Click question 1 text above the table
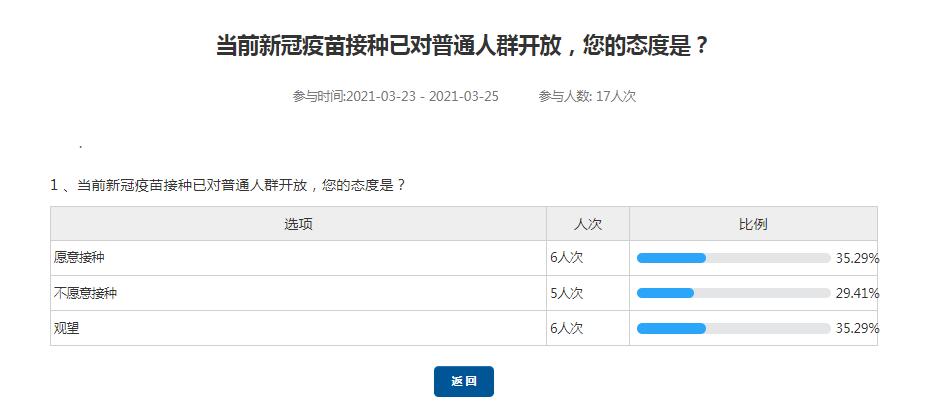Screen dimensions: 926x417 click(228, 185)
